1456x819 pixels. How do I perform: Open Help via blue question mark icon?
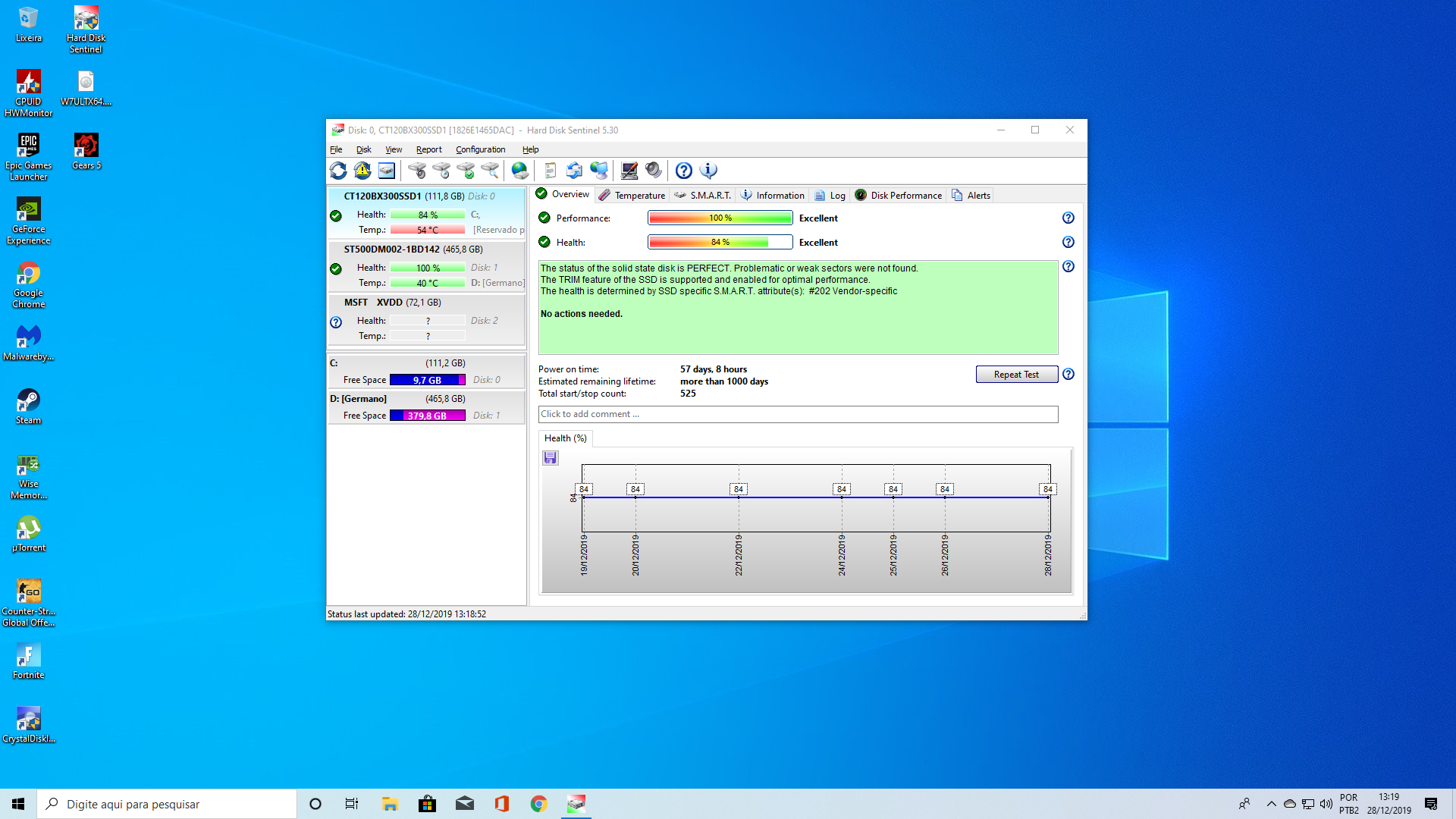click(683, 171)
